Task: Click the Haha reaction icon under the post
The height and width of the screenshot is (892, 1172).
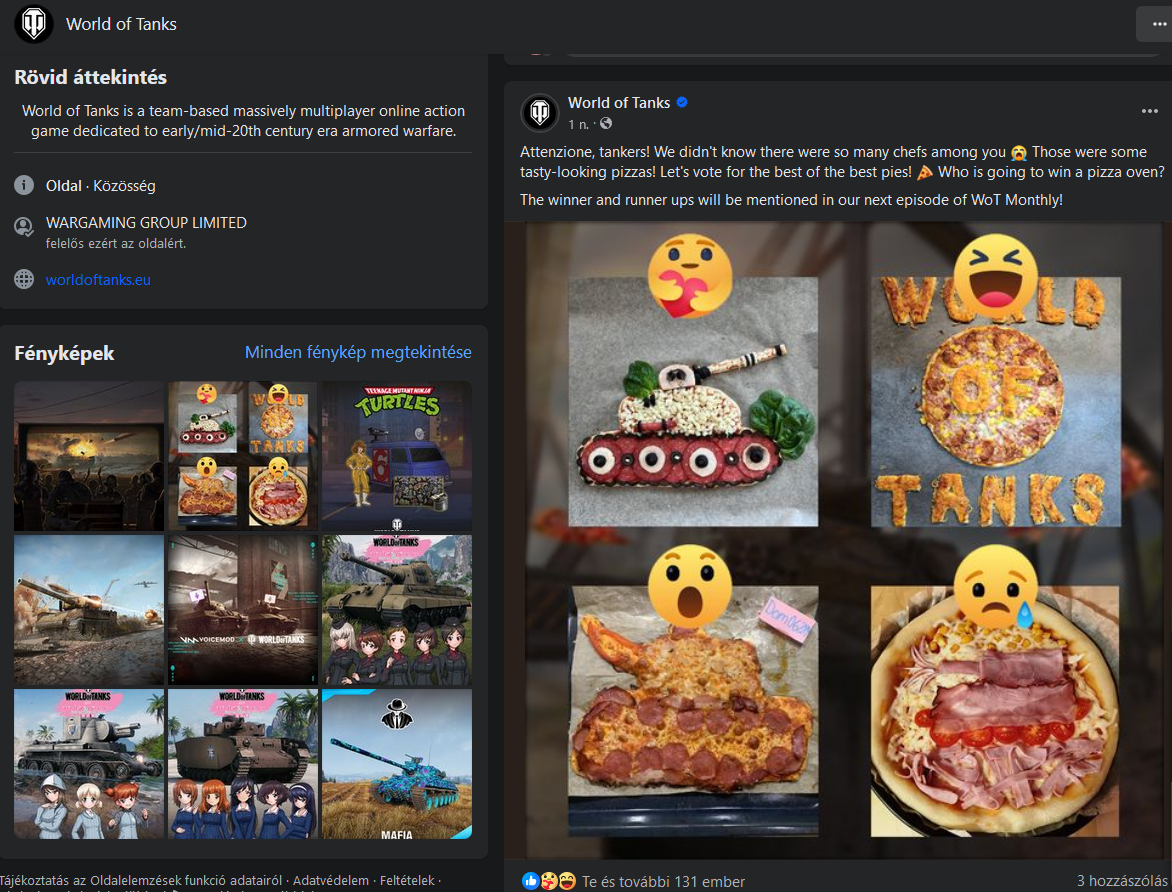Action: tap(567, 881)
